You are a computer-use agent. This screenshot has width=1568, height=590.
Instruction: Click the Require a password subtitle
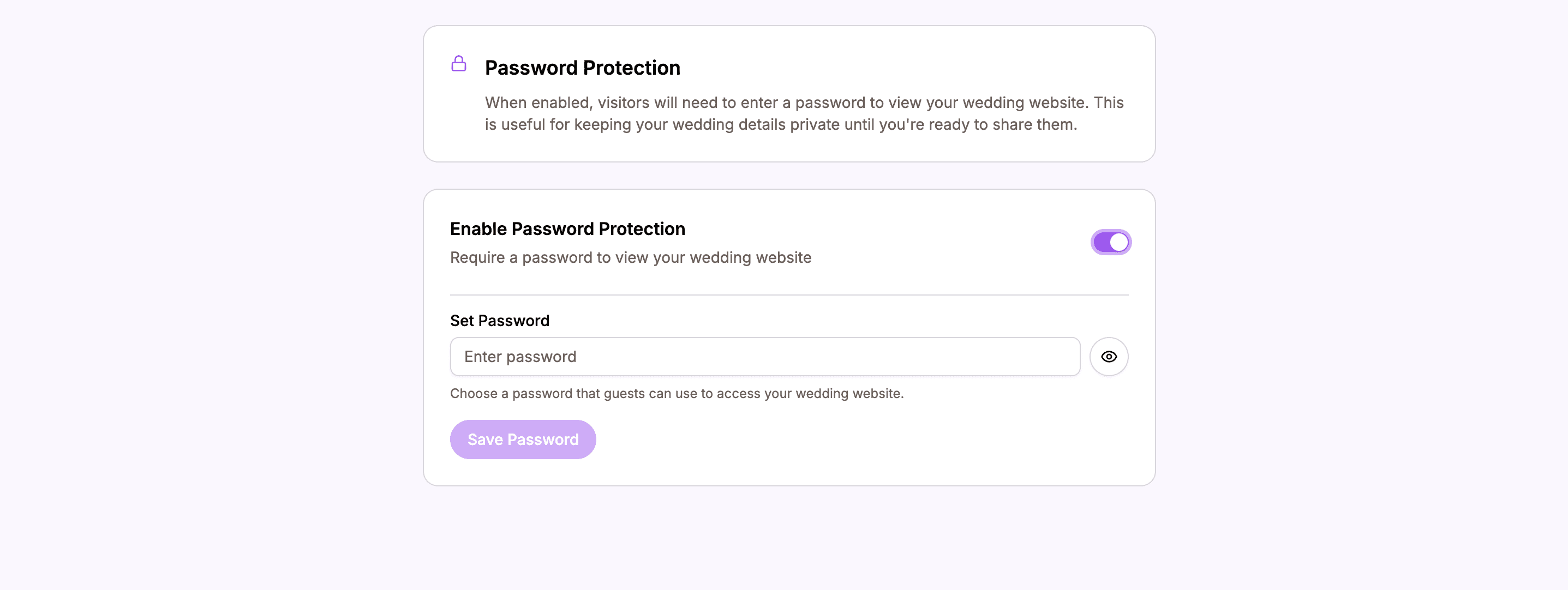click(630, 257)
